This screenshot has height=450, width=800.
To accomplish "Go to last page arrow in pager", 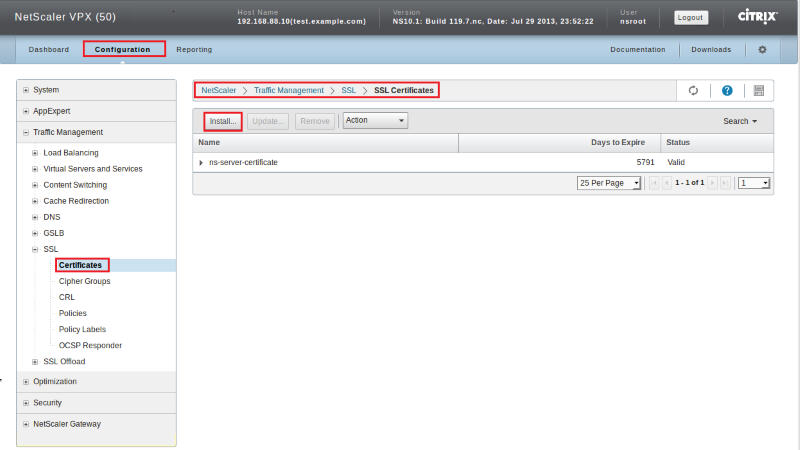I will (x=724, y=183).
